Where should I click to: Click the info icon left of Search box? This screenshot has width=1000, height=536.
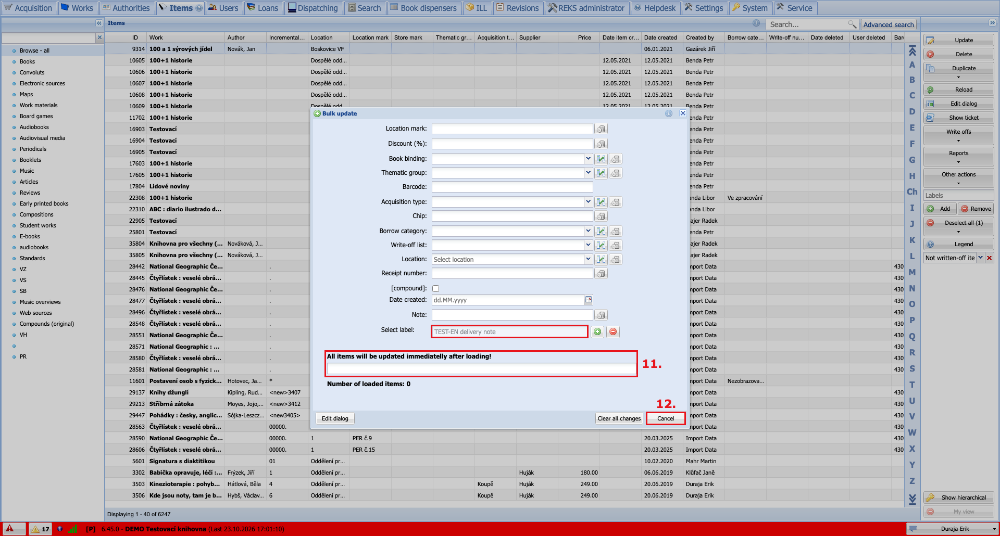[x=756, y=24]
